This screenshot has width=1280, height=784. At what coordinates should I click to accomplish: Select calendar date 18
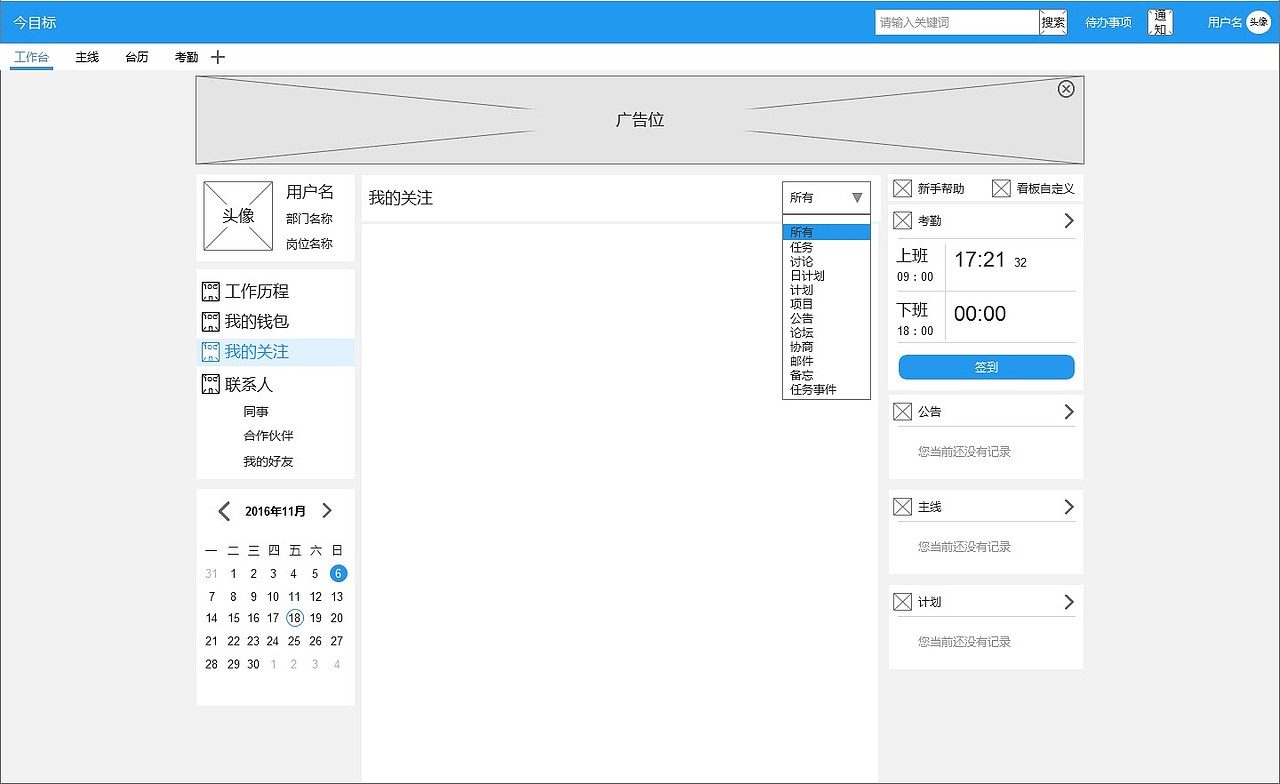[294, 618]
